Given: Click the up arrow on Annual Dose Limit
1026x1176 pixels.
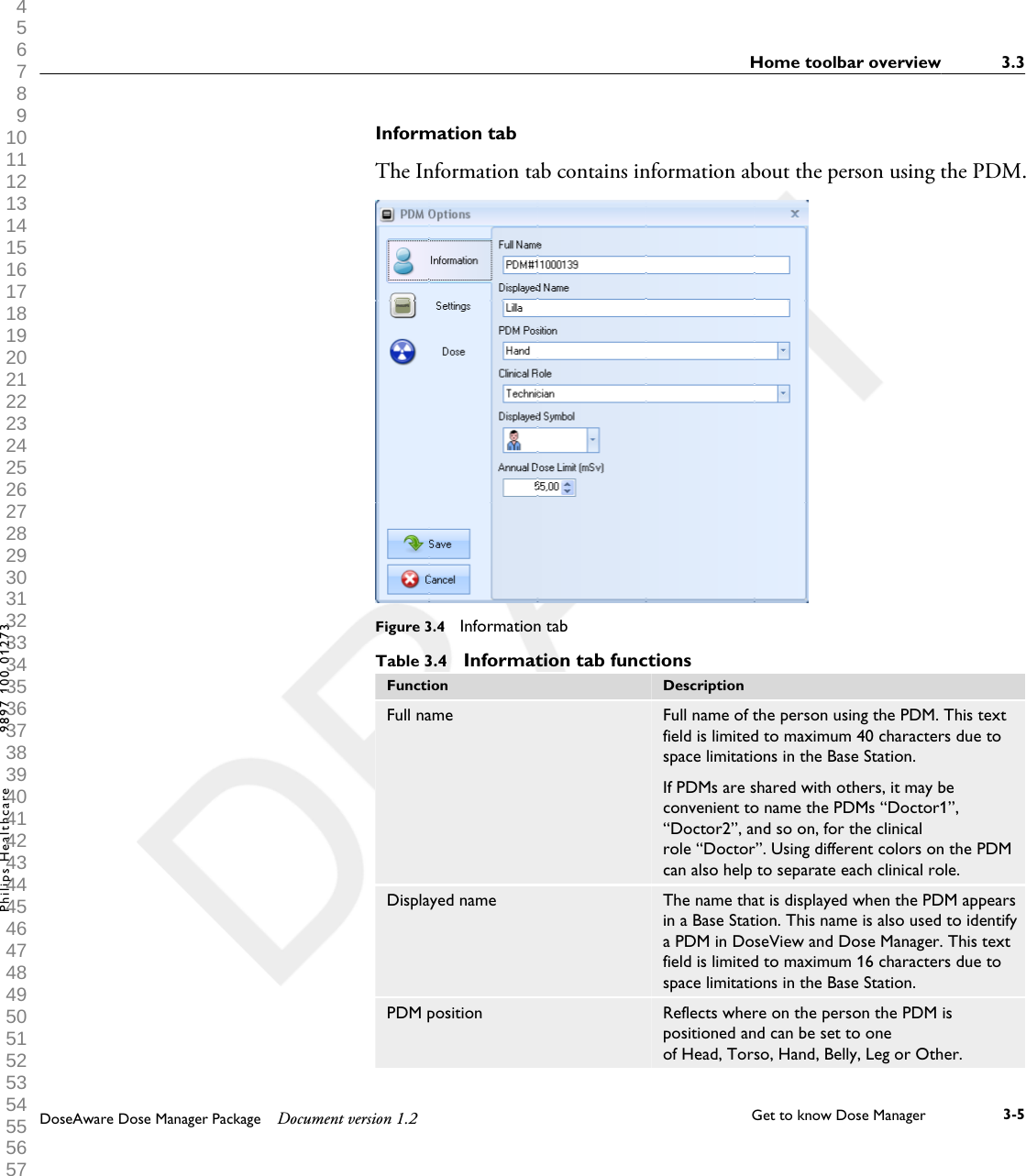Looking at the screenshot, I should (569, 482).
